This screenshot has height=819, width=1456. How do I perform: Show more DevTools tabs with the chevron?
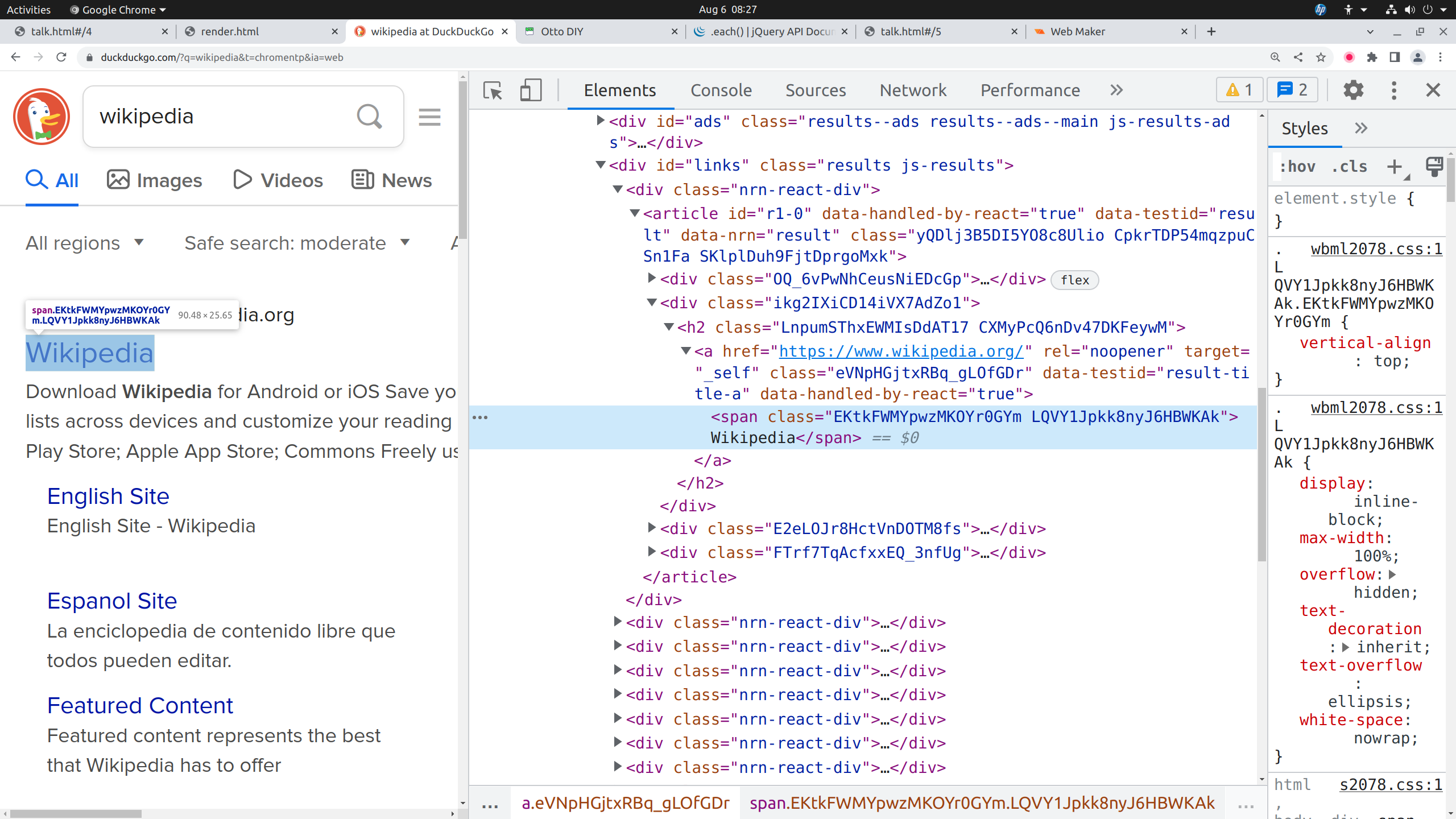point(1116,90)
